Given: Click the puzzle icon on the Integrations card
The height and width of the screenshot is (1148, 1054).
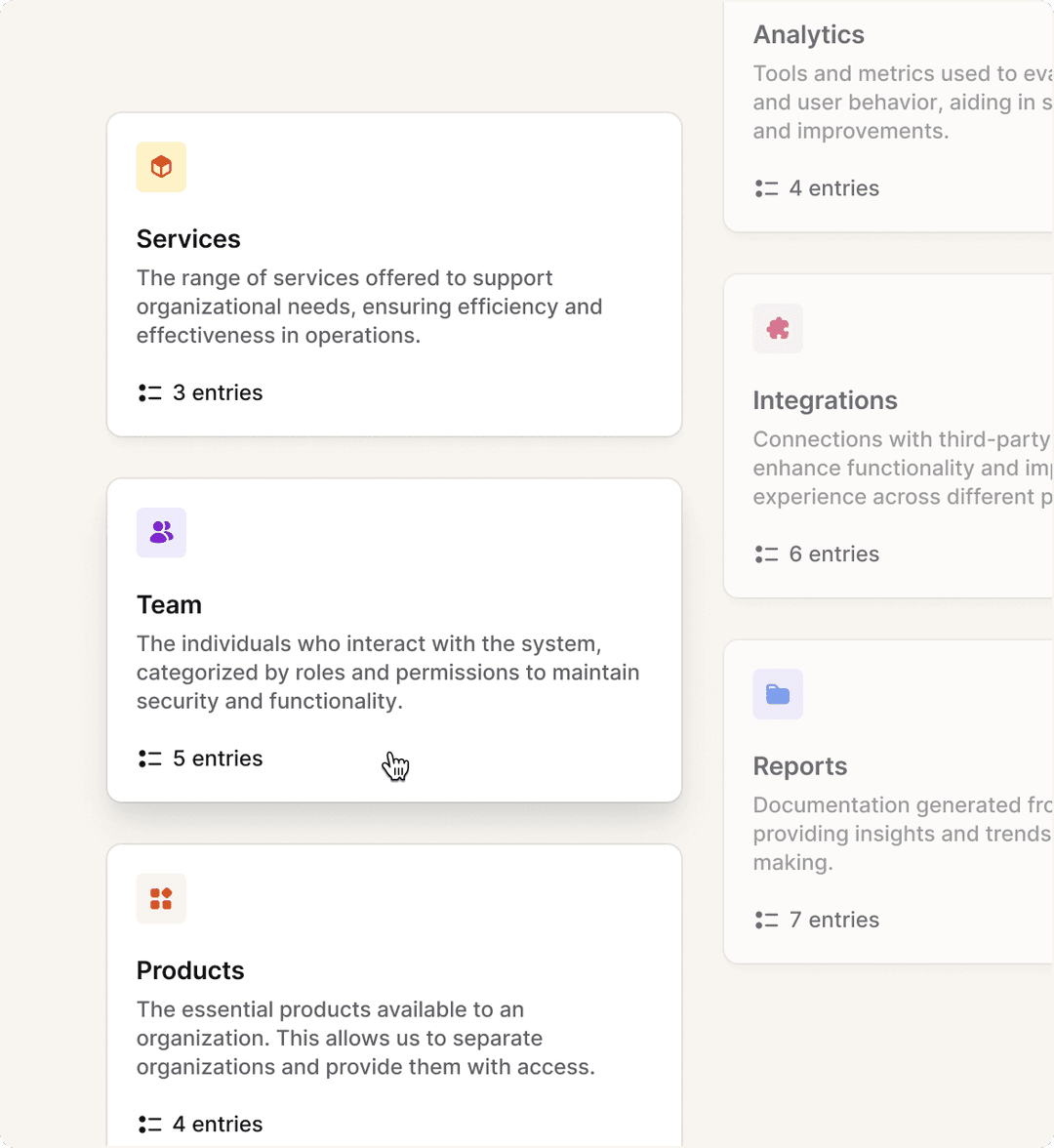Looking at the screenshot, I should coord(777,329).
